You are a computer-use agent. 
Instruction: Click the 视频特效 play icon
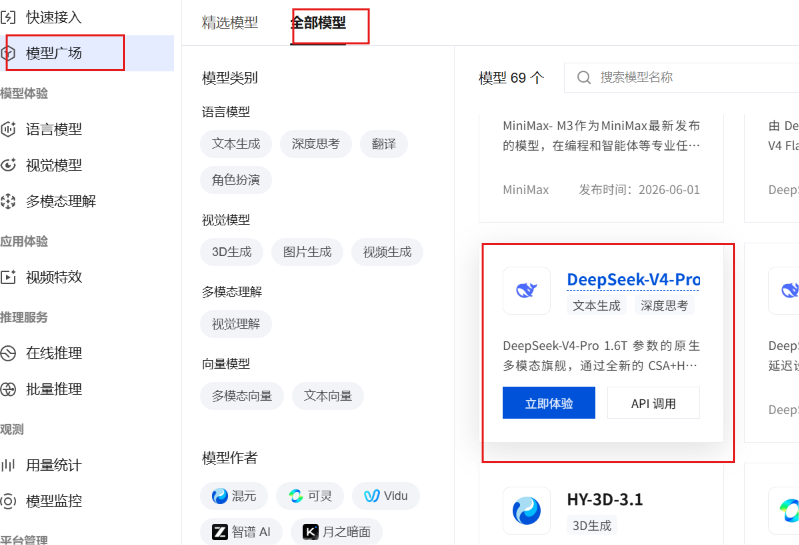[x=8, y=277]
